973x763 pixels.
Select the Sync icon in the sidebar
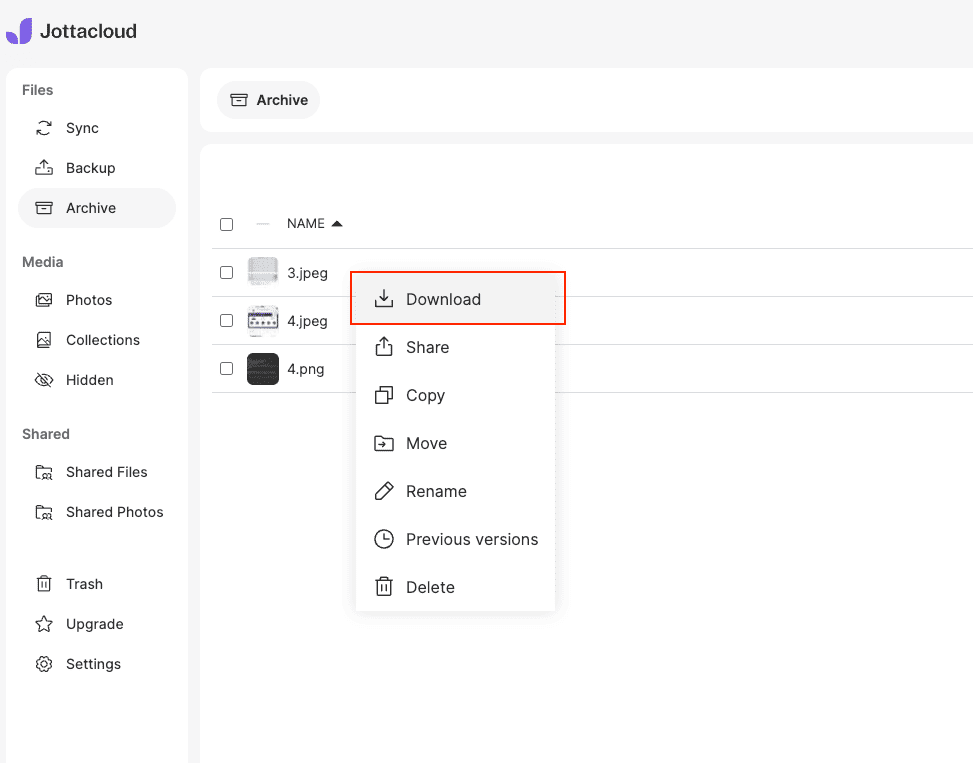pos(42,128)
